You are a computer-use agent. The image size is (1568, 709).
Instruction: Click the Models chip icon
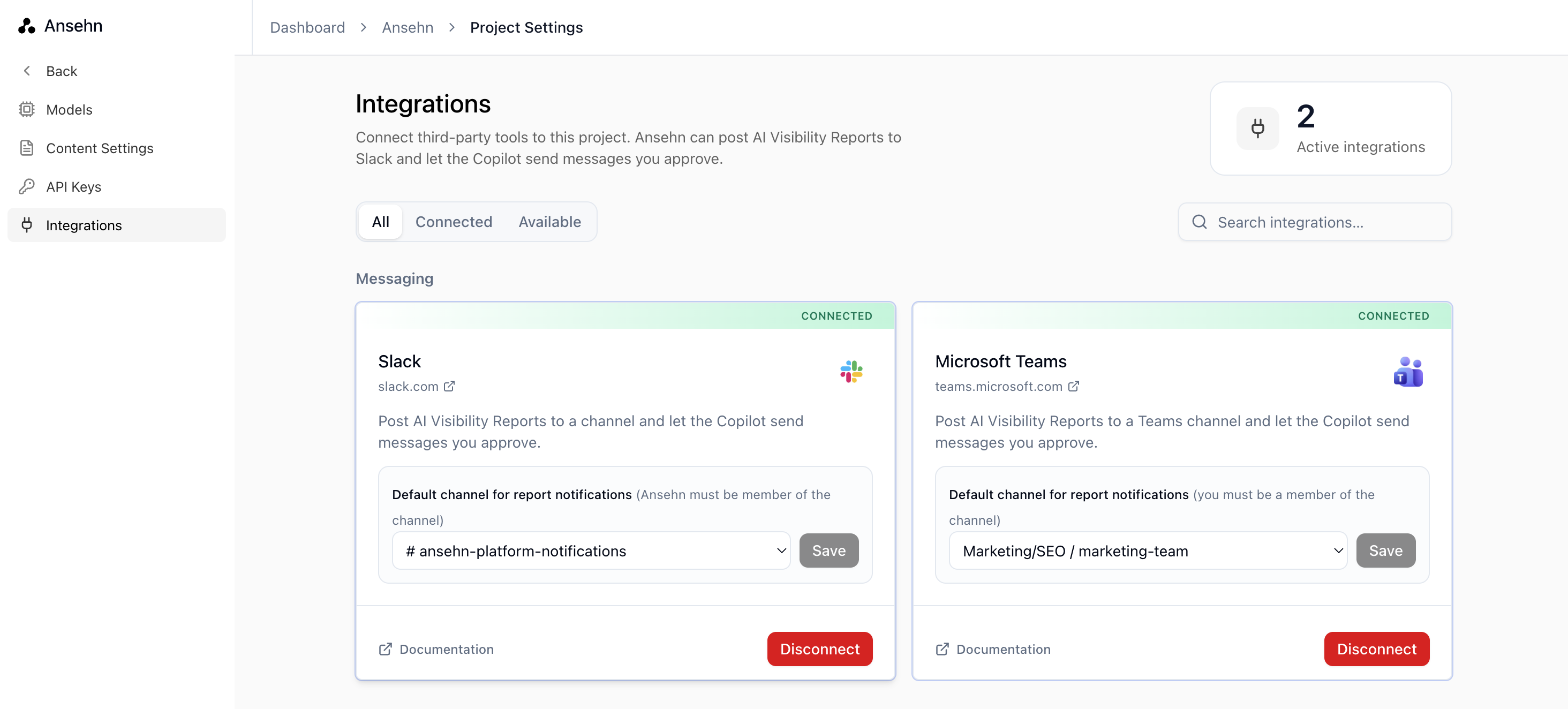(x=27, y=110)
